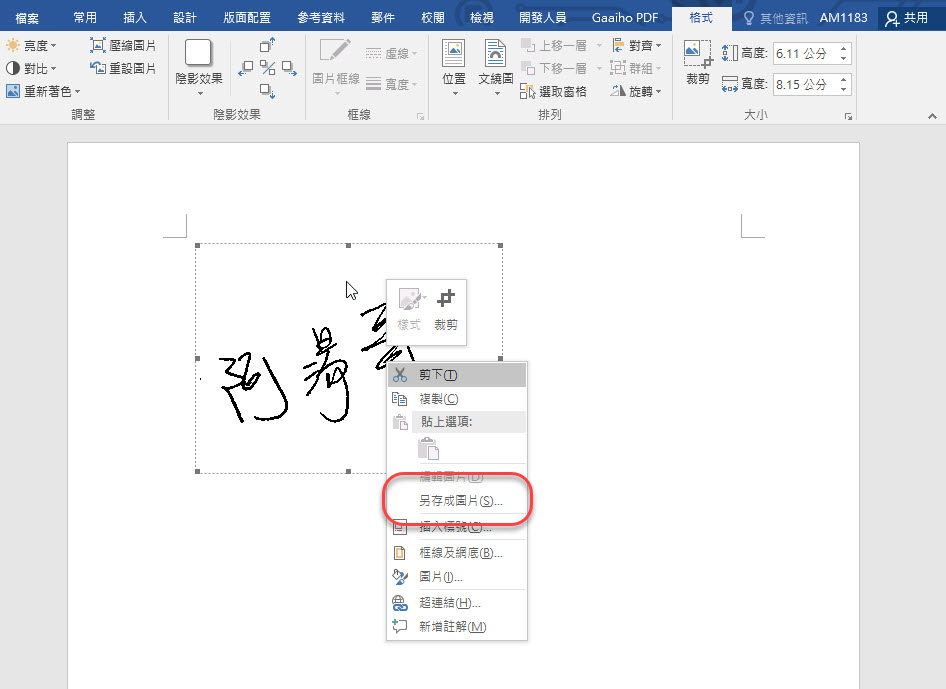Decrease width with down stepper
Image resolution: width=946 pixels, height=689 pixels.
[x=843, y=89]
